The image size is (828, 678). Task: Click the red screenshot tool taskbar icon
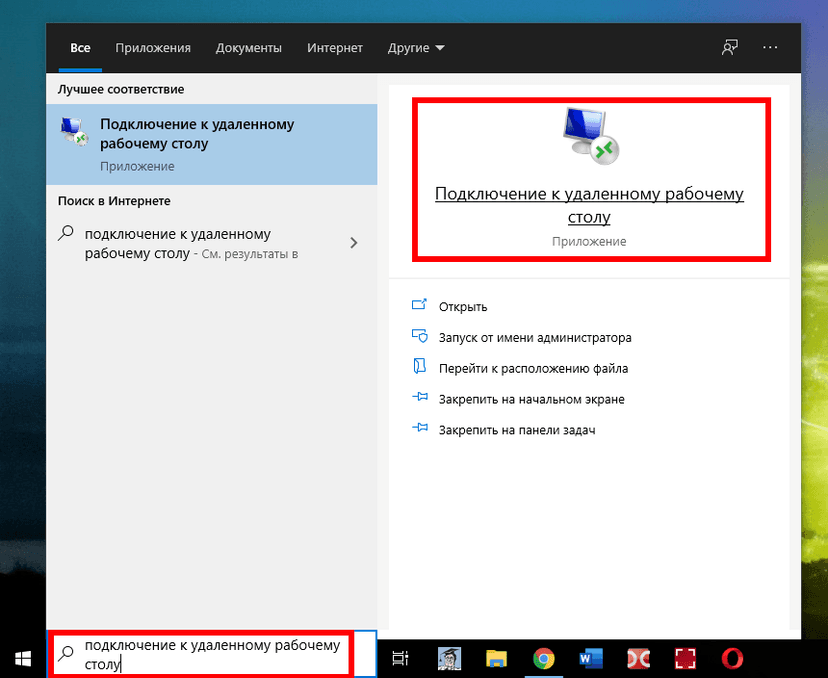click(x=685, y=657)
